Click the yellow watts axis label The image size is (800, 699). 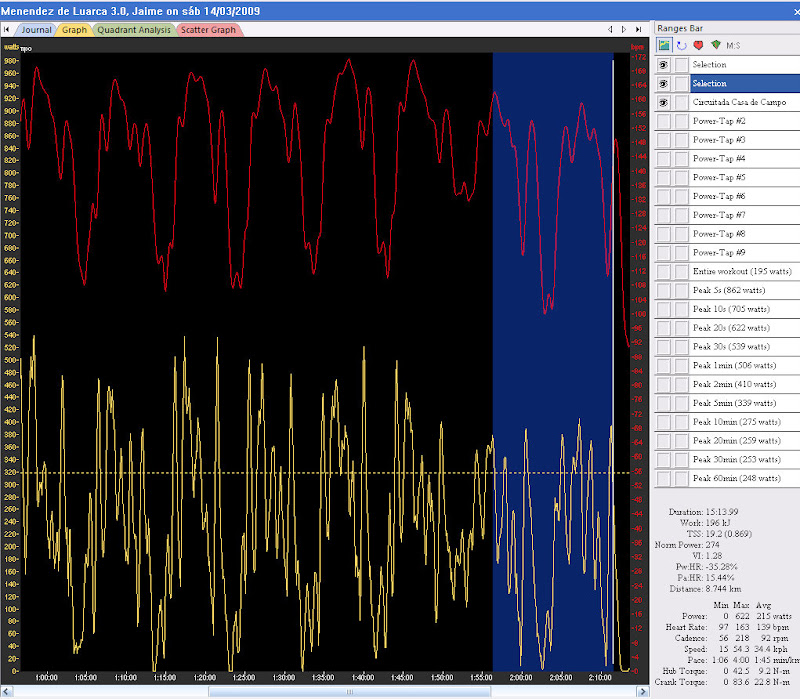11,47
